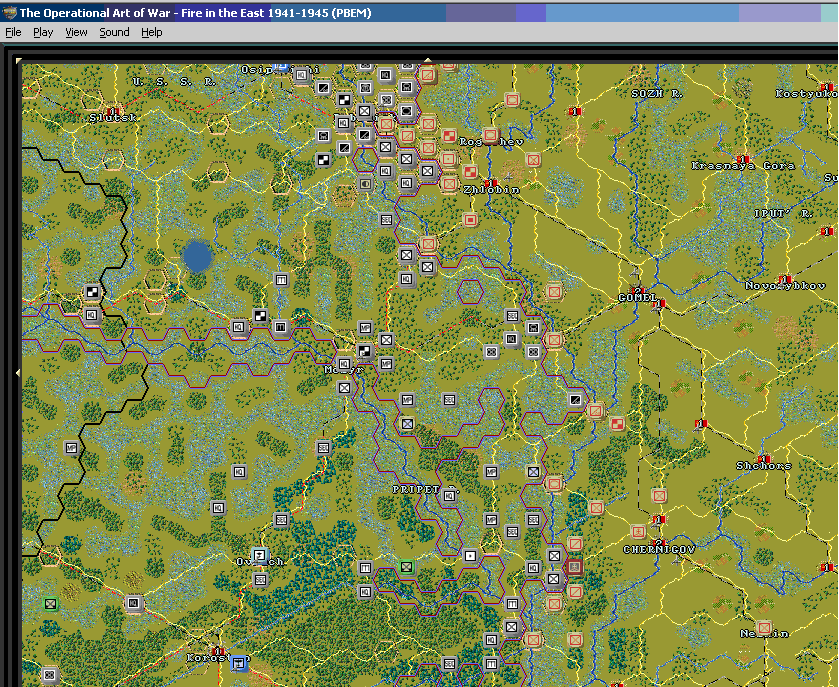Screen dimensions: 839x687
Task: Click the Shchors town label
Action: tap(764, 466)
